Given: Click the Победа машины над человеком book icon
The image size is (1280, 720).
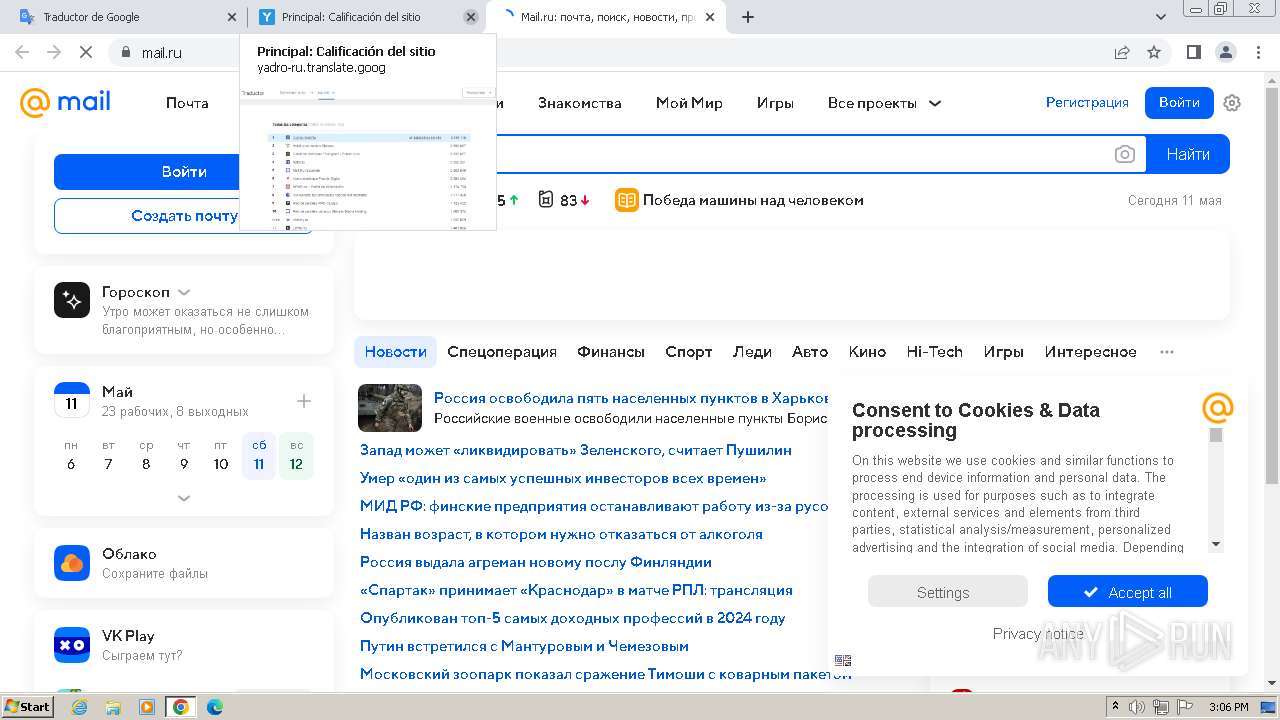Looking at the screenshot, I should [x=626, y=200].
